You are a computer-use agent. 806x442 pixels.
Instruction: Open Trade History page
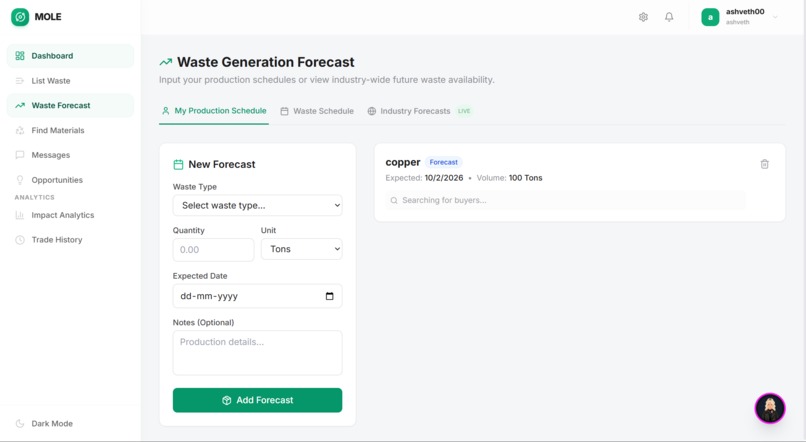(70, 240)
